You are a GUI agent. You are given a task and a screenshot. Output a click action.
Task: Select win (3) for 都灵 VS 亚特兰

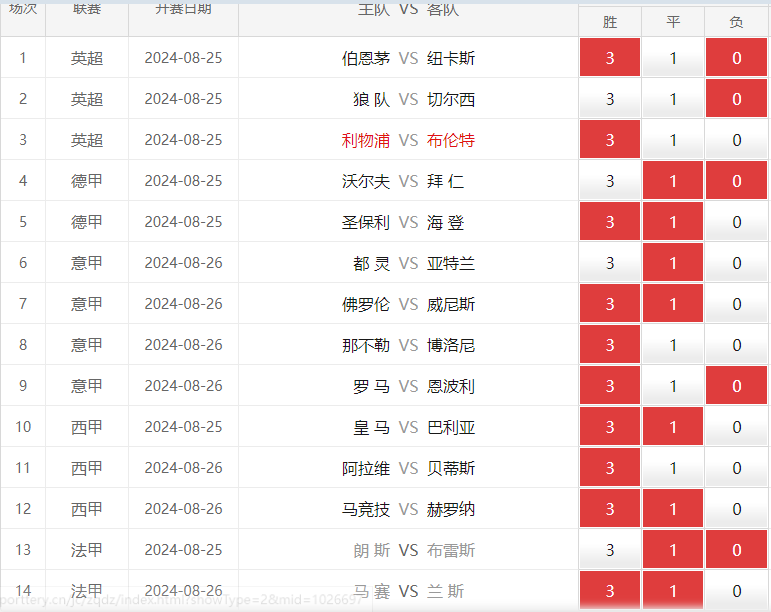tap(610, 262)
